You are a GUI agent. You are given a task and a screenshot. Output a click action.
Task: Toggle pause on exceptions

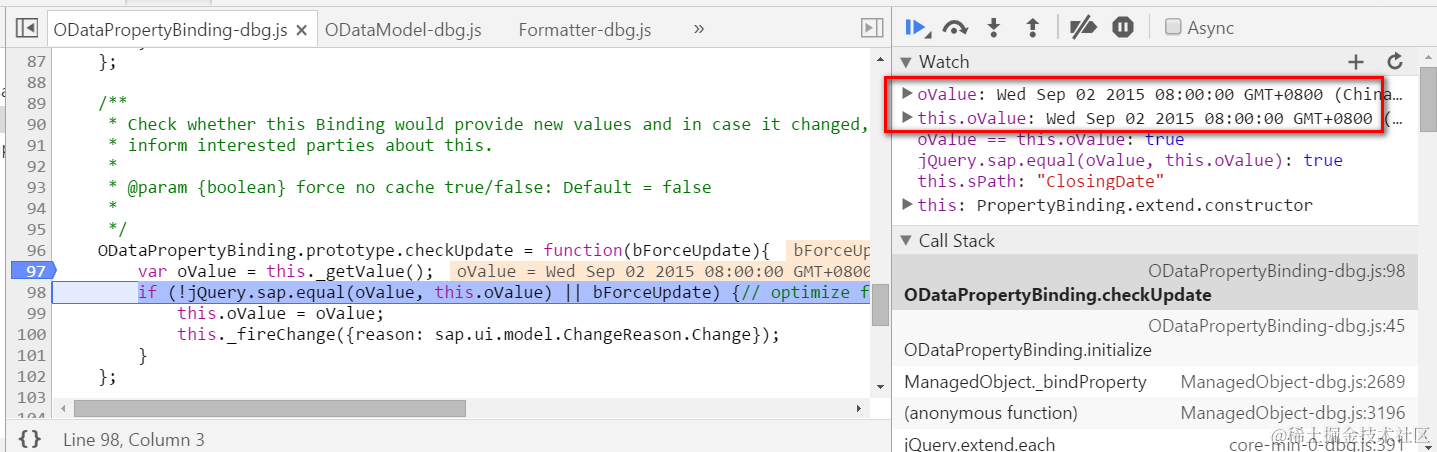[x=1123, y=28]
